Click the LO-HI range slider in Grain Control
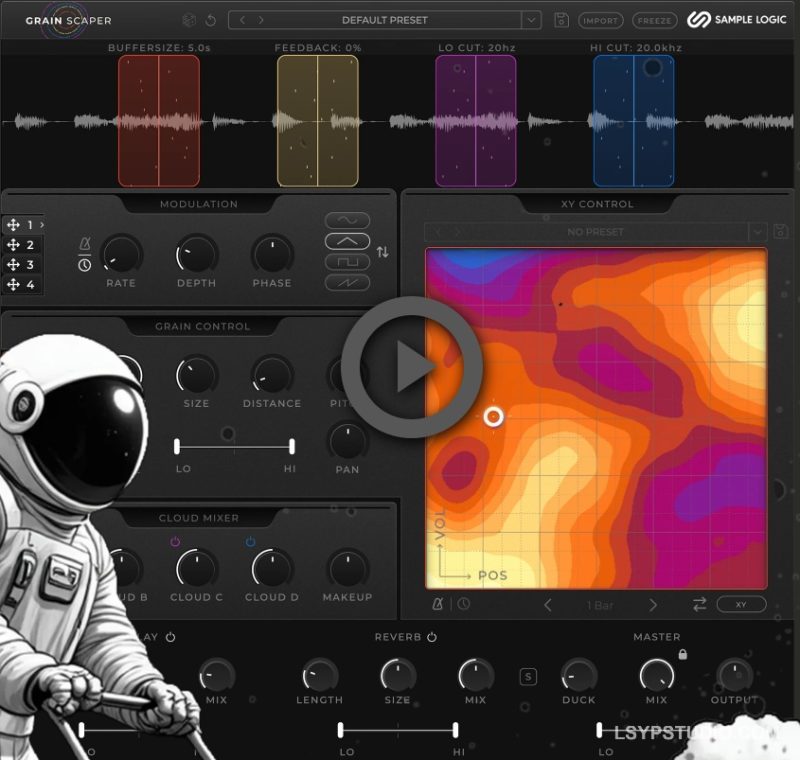The height and width of the screenshot is (760, 800). 235,447
